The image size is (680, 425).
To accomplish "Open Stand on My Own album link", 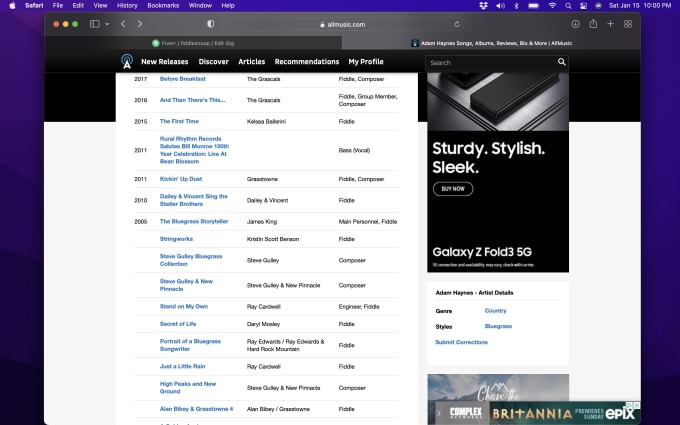I will (184, 306).
